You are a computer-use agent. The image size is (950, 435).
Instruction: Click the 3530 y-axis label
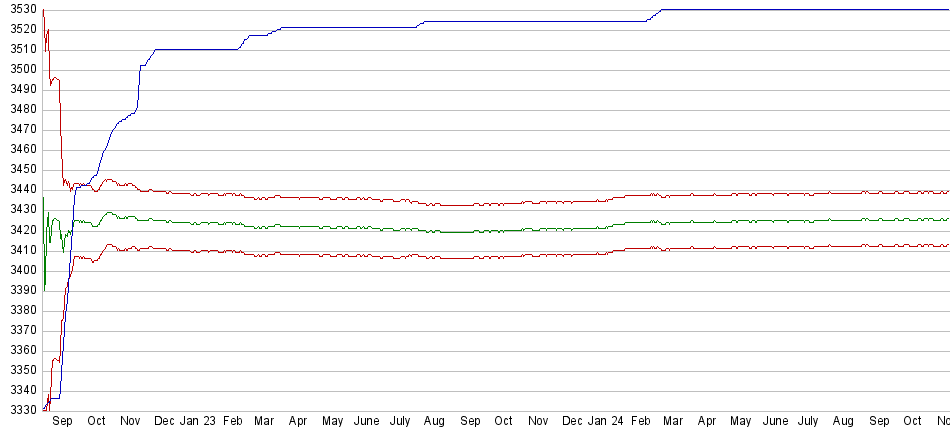pos(19,9)
